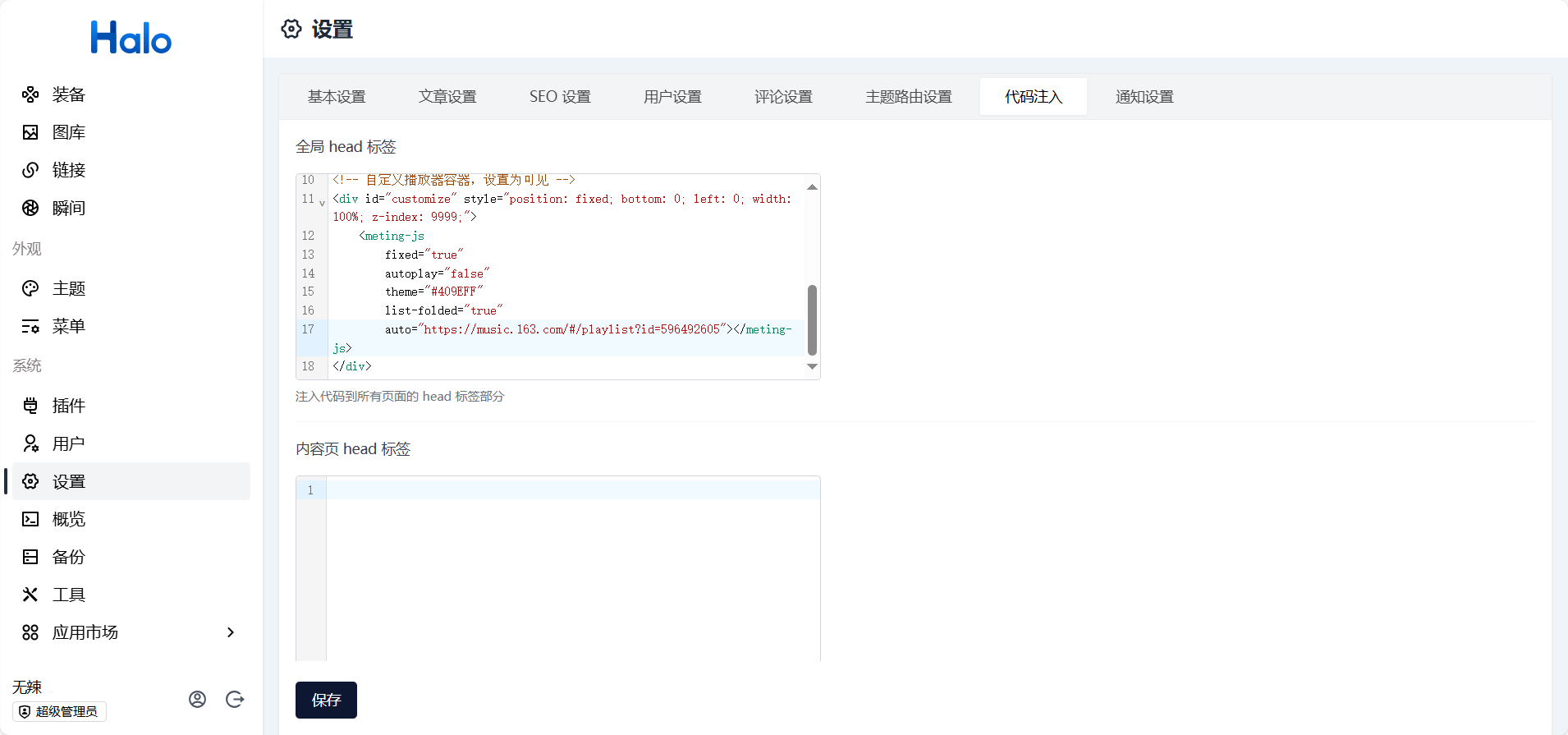Click theme="#409EFF" on line 15
Viewport: 1568px width, 735px height.
(x=433, y=292)
